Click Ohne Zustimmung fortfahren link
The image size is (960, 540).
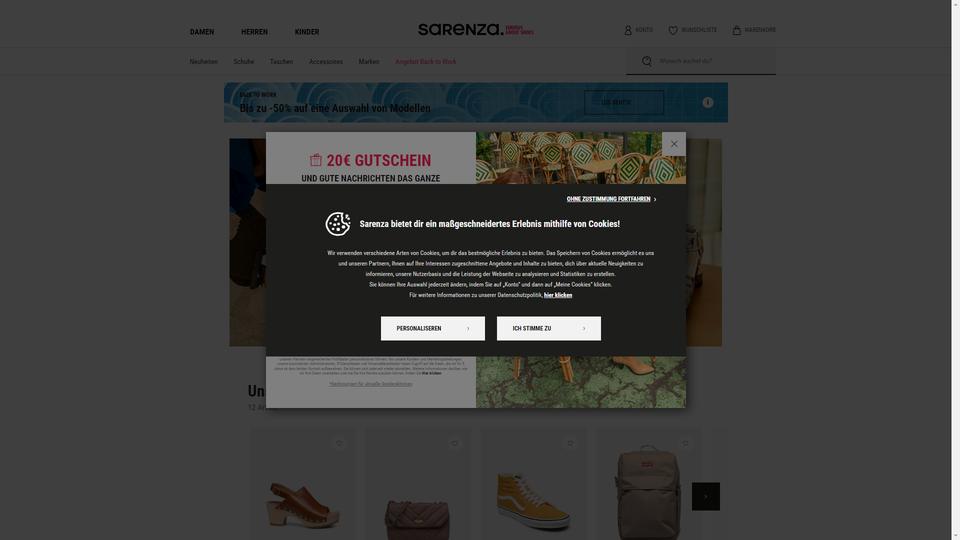(611, 199)
